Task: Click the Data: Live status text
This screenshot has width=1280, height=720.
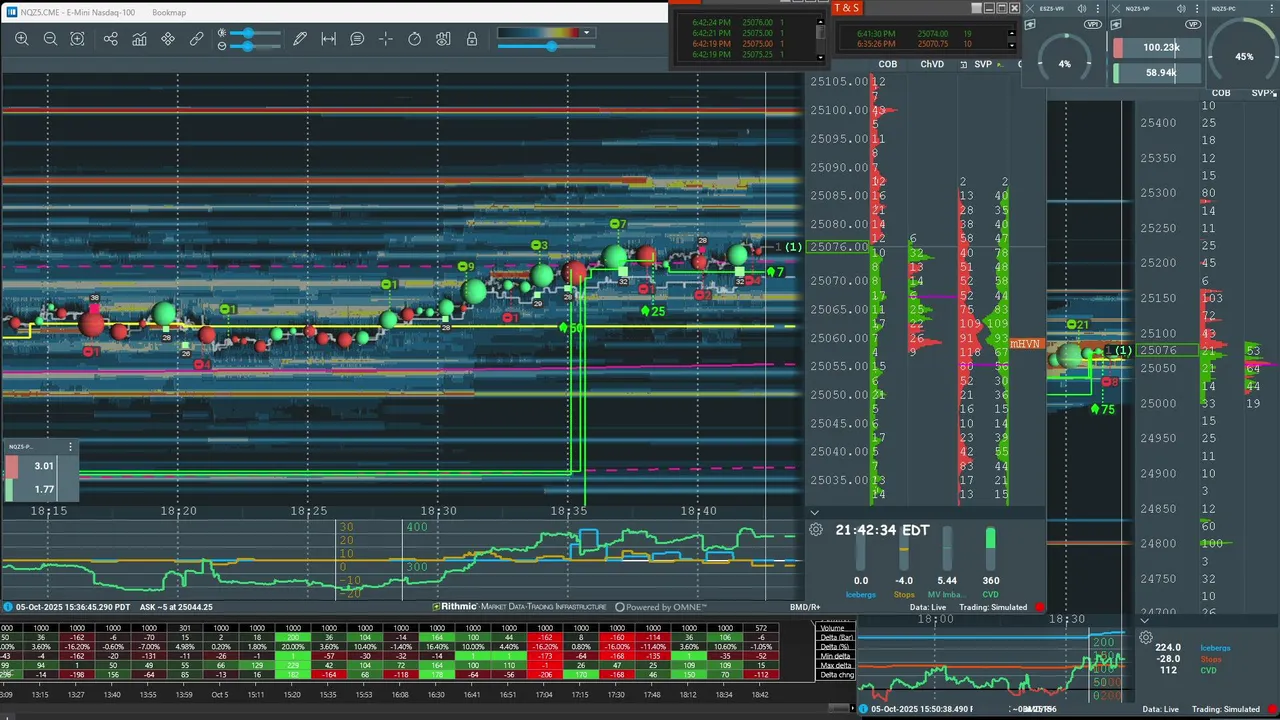Action: coord(927,607)
